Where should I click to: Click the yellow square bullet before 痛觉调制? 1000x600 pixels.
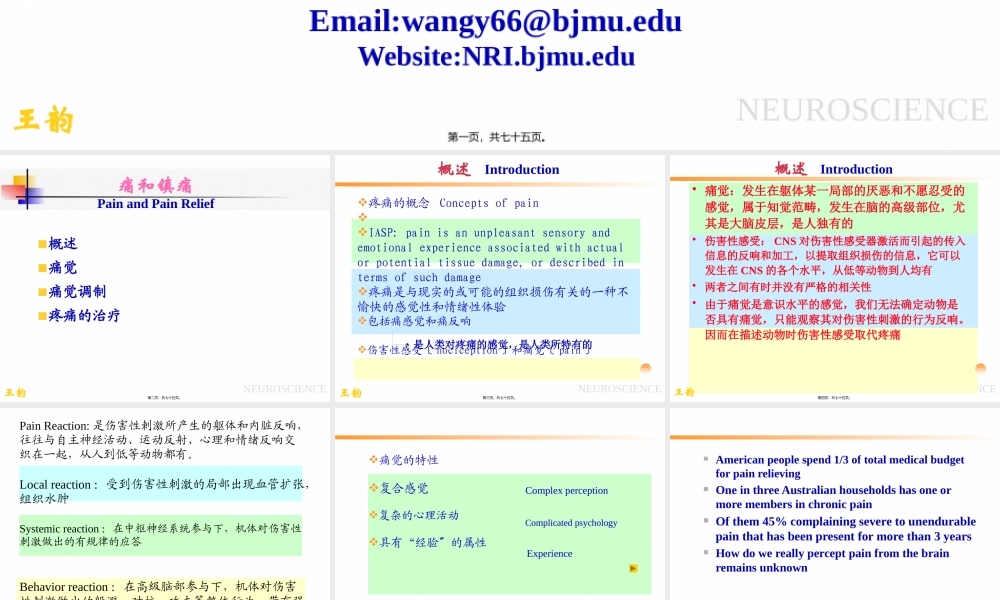tap(42, 292)
